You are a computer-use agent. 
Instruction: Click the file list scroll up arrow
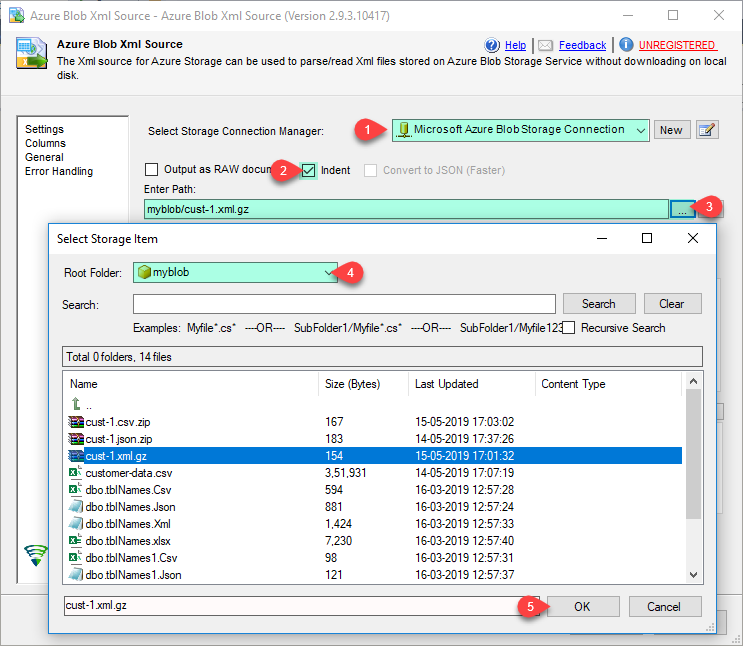(694, 381)
